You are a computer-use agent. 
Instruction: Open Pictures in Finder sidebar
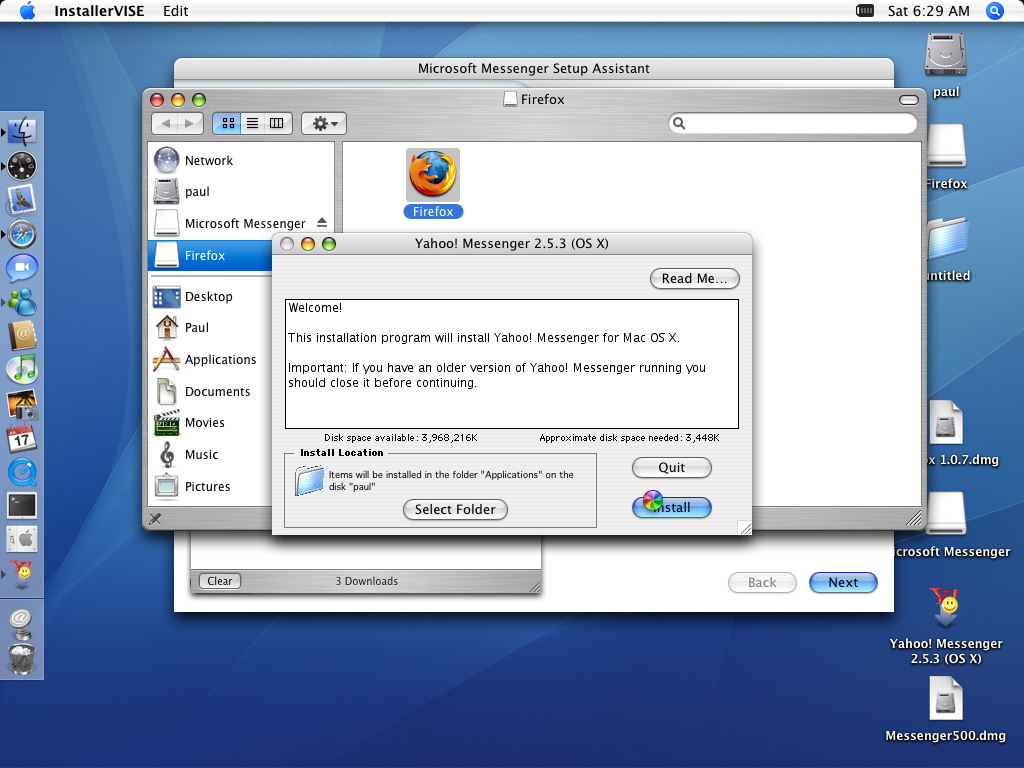[210, 487]
